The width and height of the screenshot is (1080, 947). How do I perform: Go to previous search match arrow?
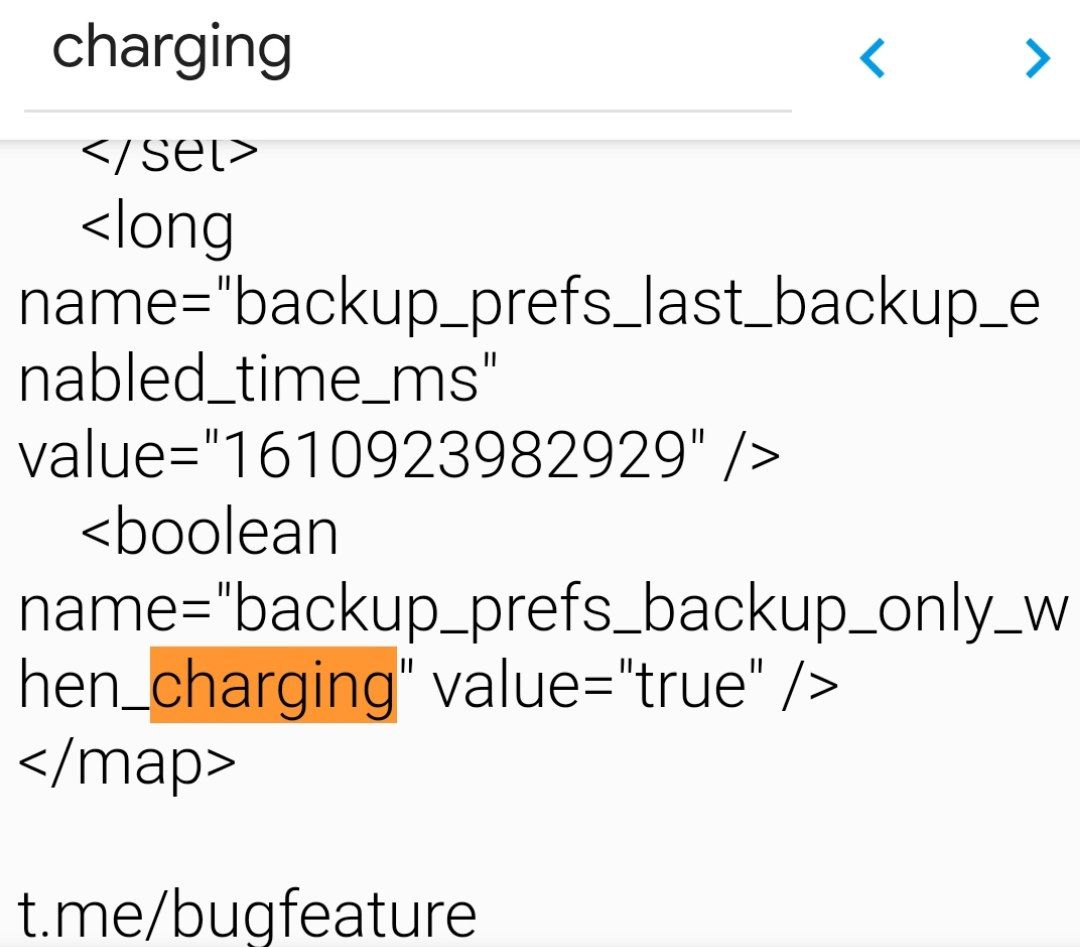pyautogui.click(x=872, y=59)
